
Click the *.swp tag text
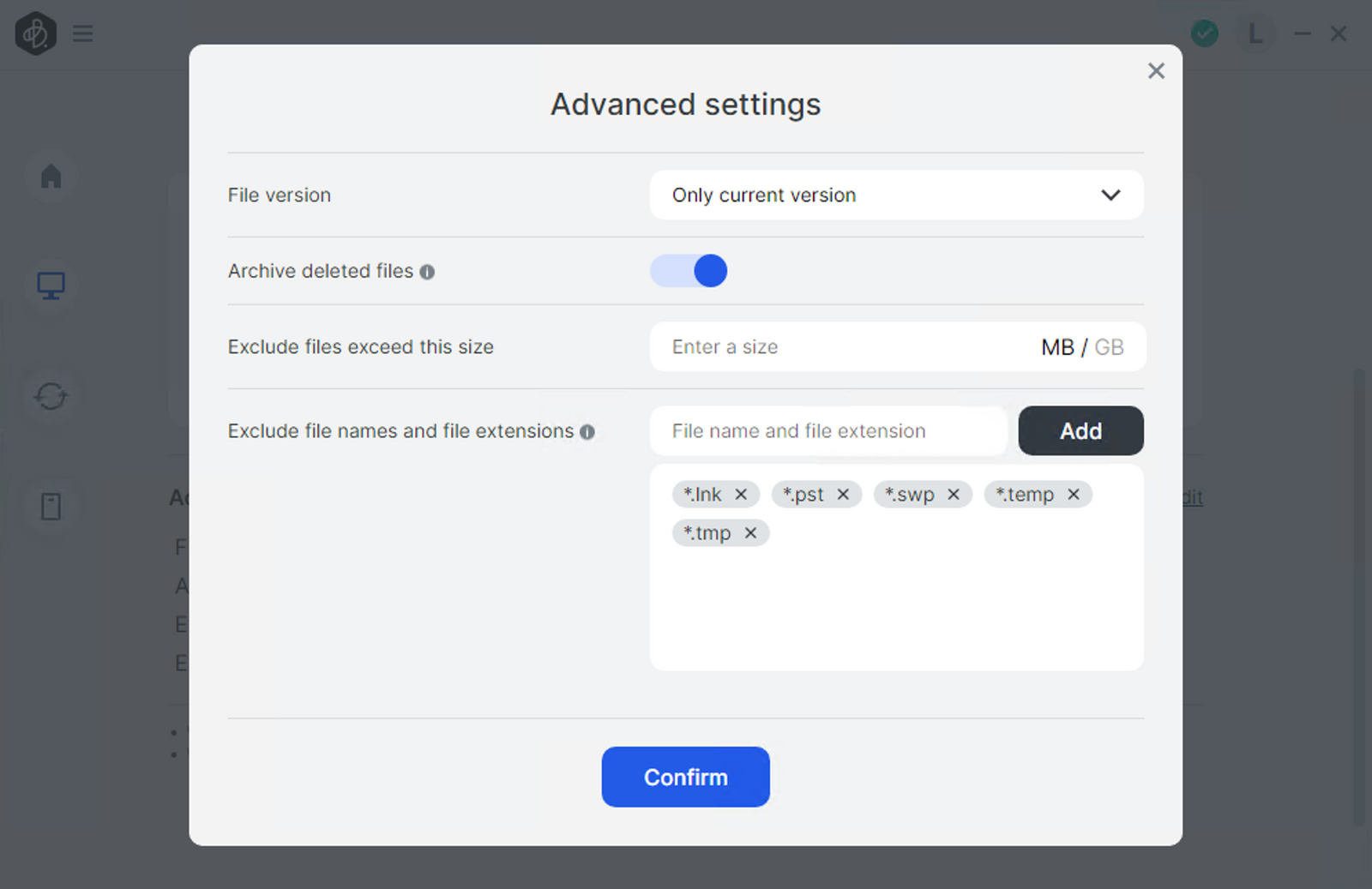[x=910, y=495]
